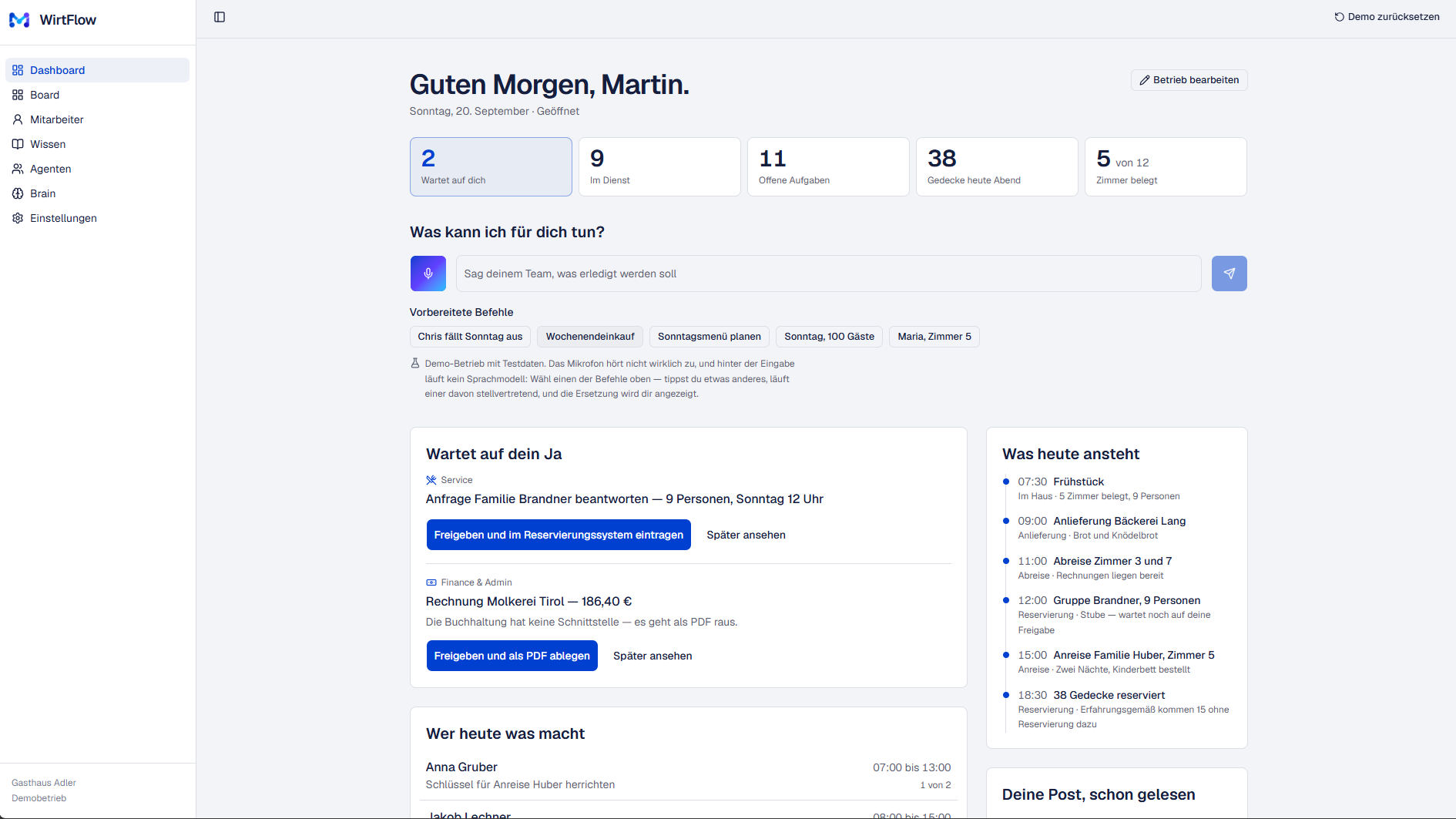This screenshot has height=819, width=1456.
Task: Click the Einstellungen gear icon
Action: click(18, 218)
